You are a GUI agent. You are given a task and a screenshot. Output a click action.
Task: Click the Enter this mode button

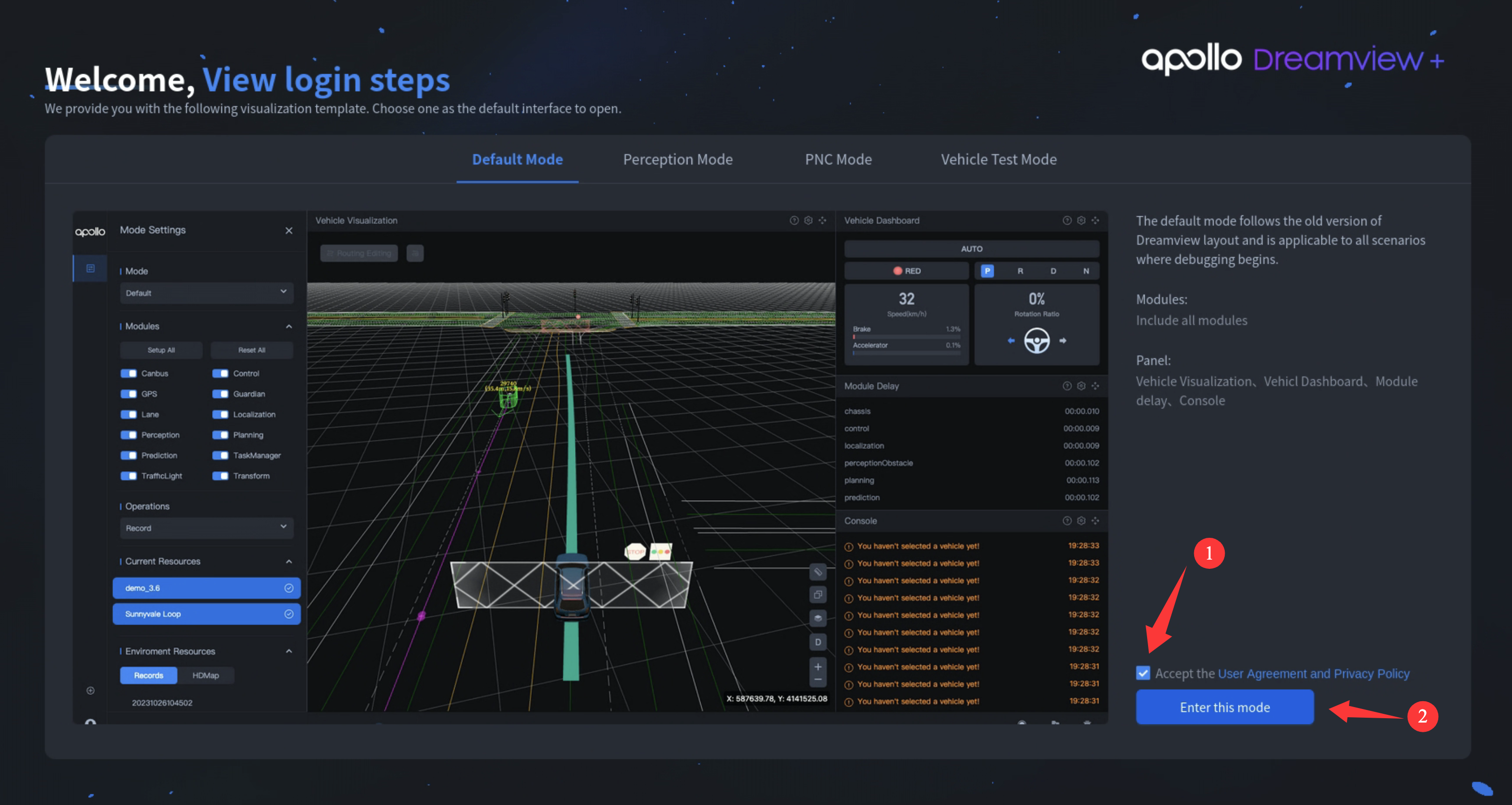(1224, 707)
